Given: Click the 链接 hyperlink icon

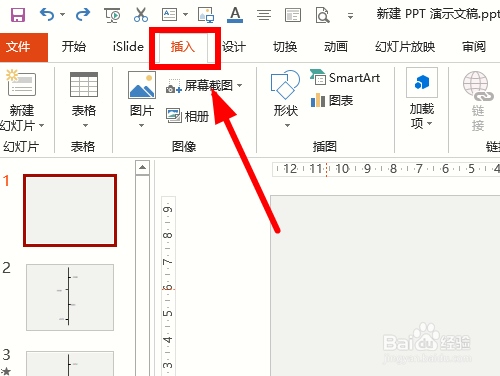Looking at the screenshot, I should [478, 86].
